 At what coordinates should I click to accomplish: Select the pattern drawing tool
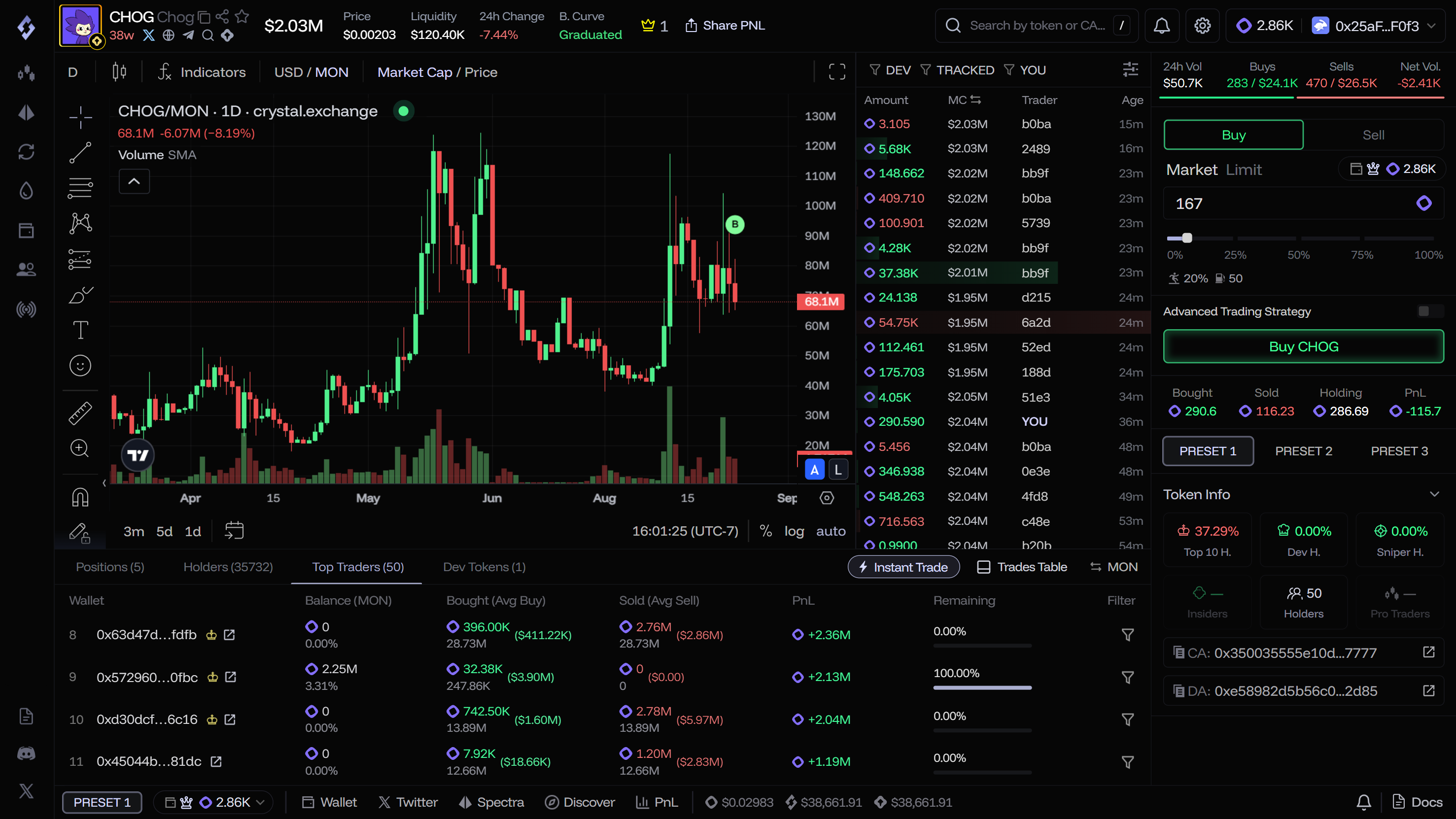(x=80, y=224)
